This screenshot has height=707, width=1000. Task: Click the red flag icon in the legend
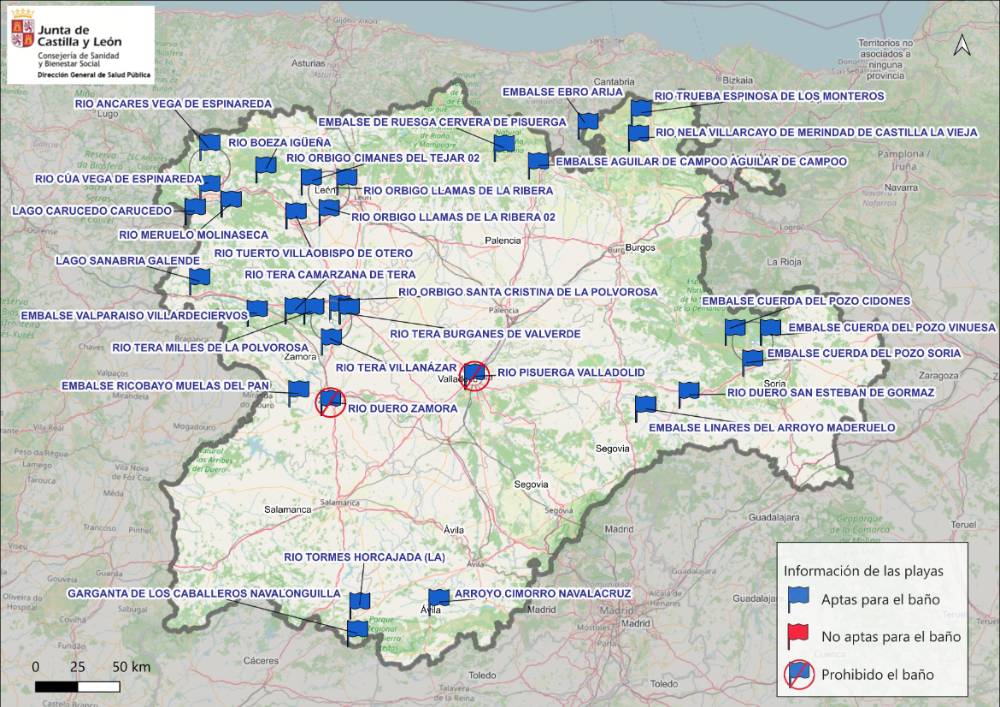(x=798, y=636)
